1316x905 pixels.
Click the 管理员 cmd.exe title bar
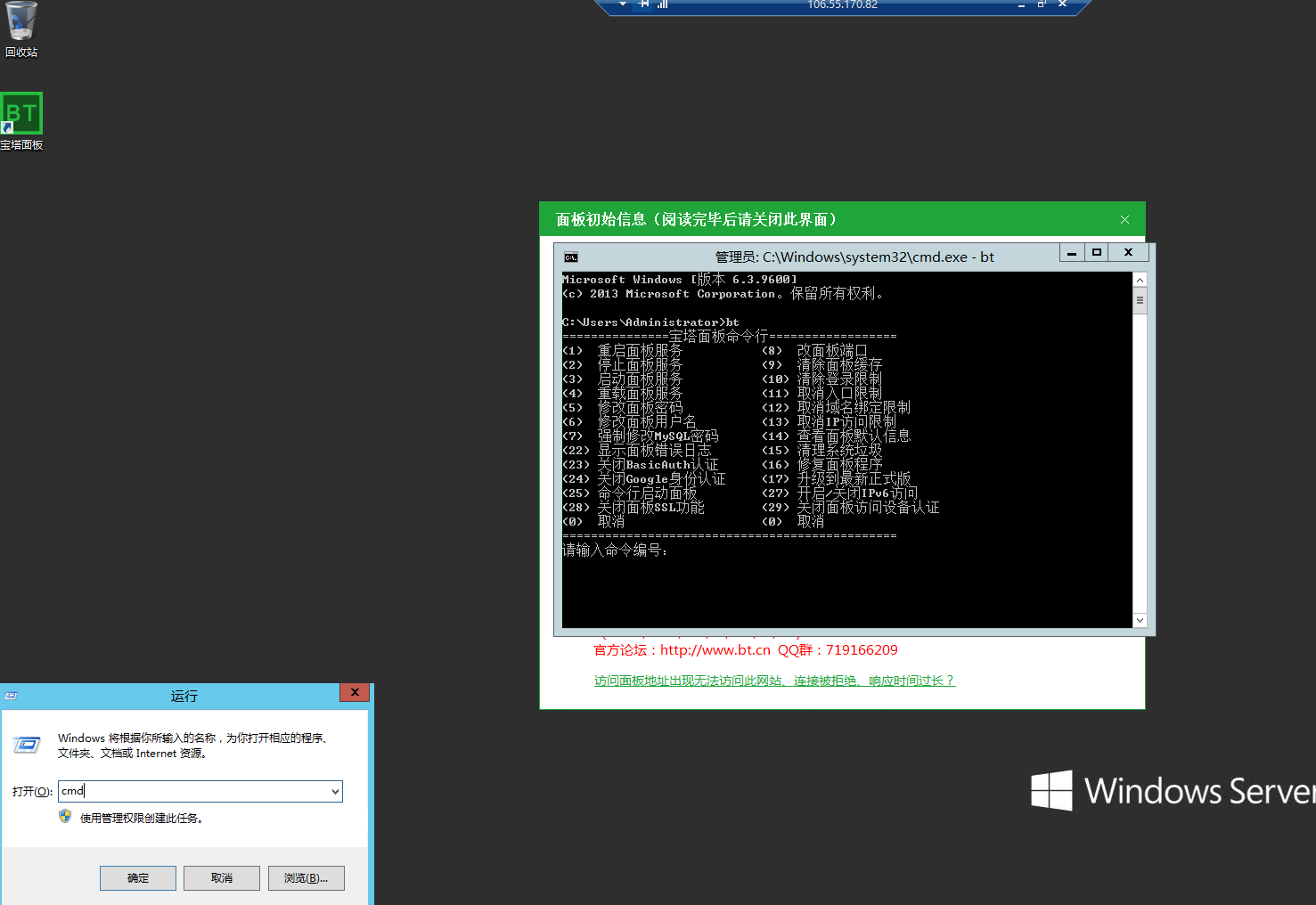tap(854, 257)
